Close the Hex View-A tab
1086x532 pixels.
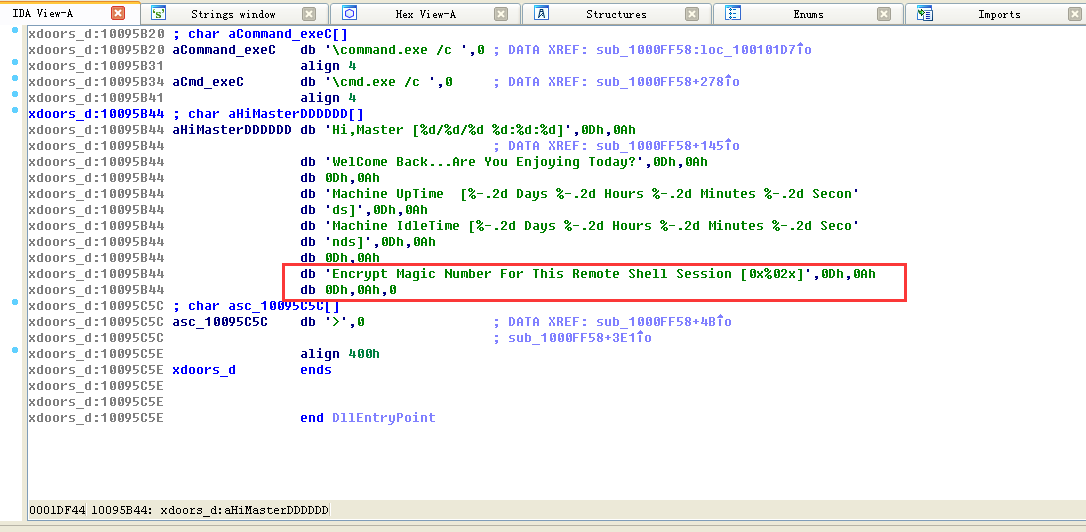click(501, 14)
